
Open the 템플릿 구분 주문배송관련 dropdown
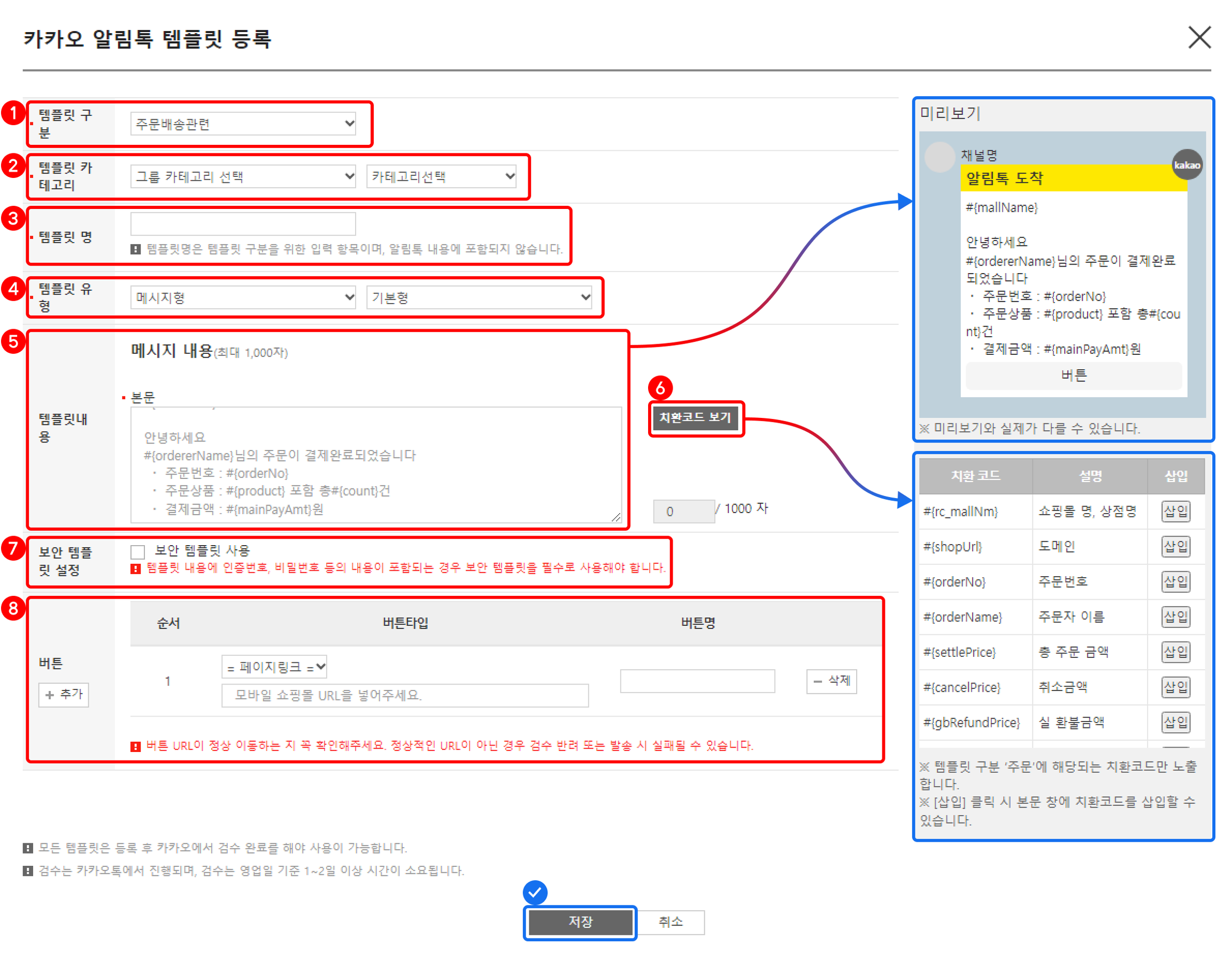click(x=243, y=123)
